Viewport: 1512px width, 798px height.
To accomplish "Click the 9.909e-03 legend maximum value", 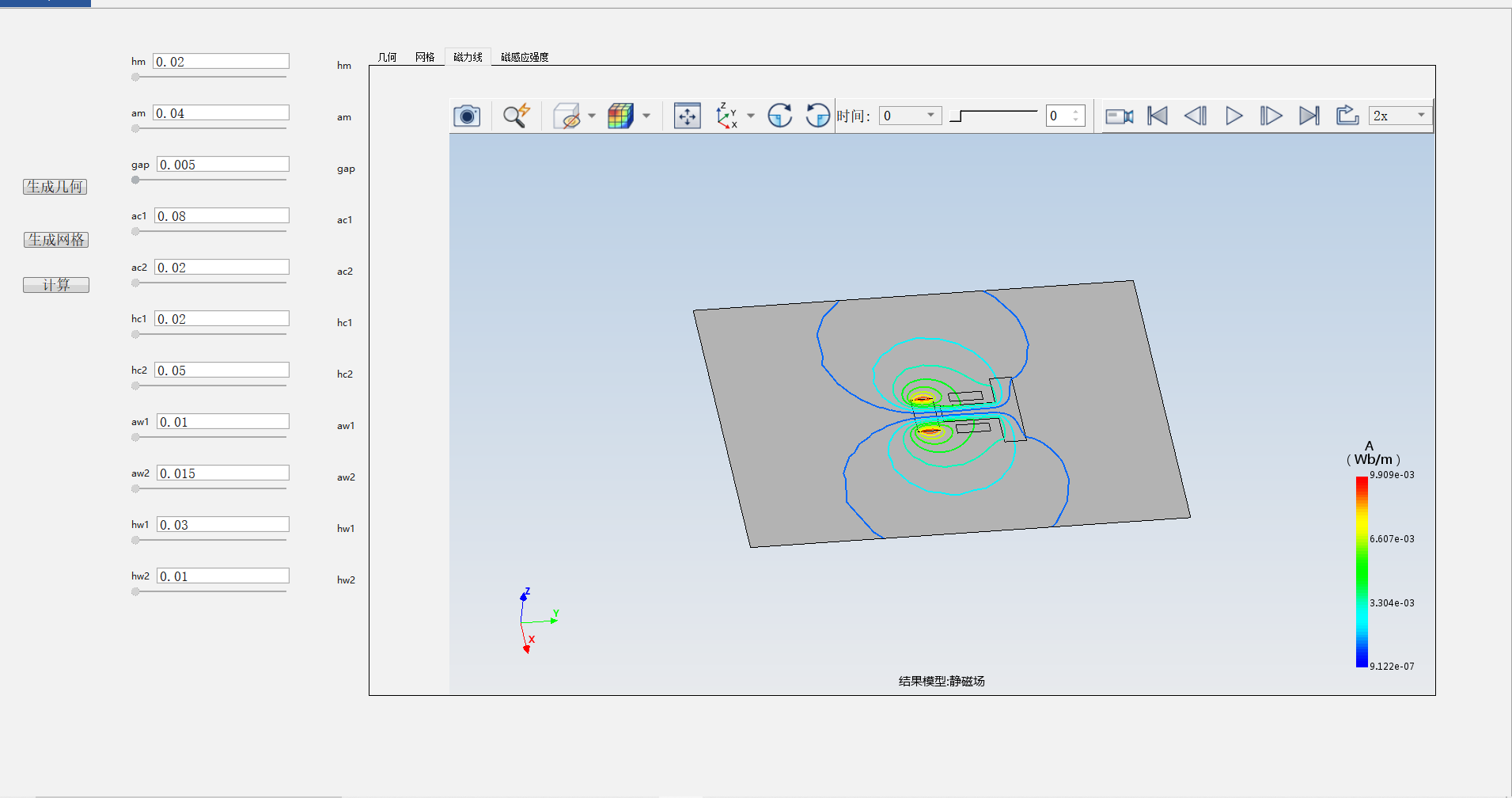I will (x=1392, y=475).
